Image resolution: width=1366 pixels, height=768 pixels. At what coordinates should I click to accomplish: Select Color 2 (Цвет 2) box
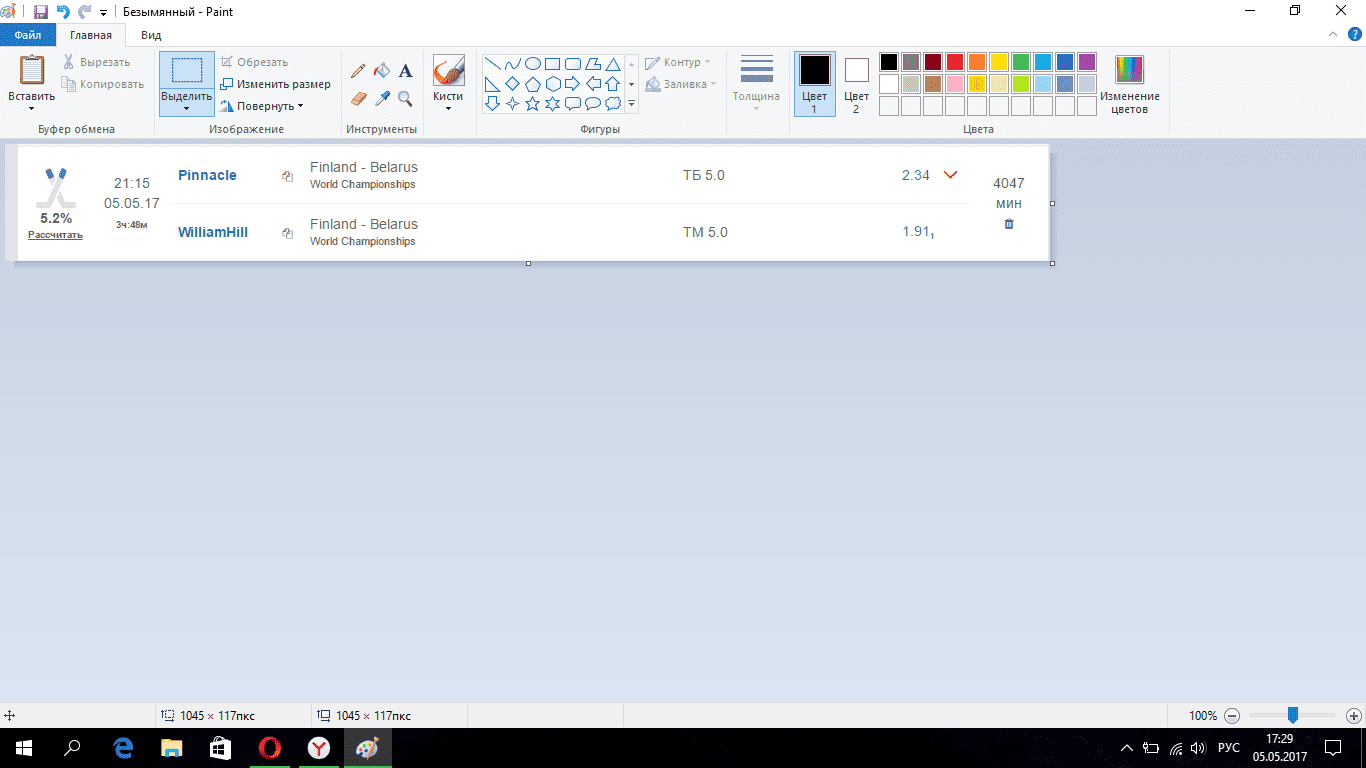click(856, 84)
